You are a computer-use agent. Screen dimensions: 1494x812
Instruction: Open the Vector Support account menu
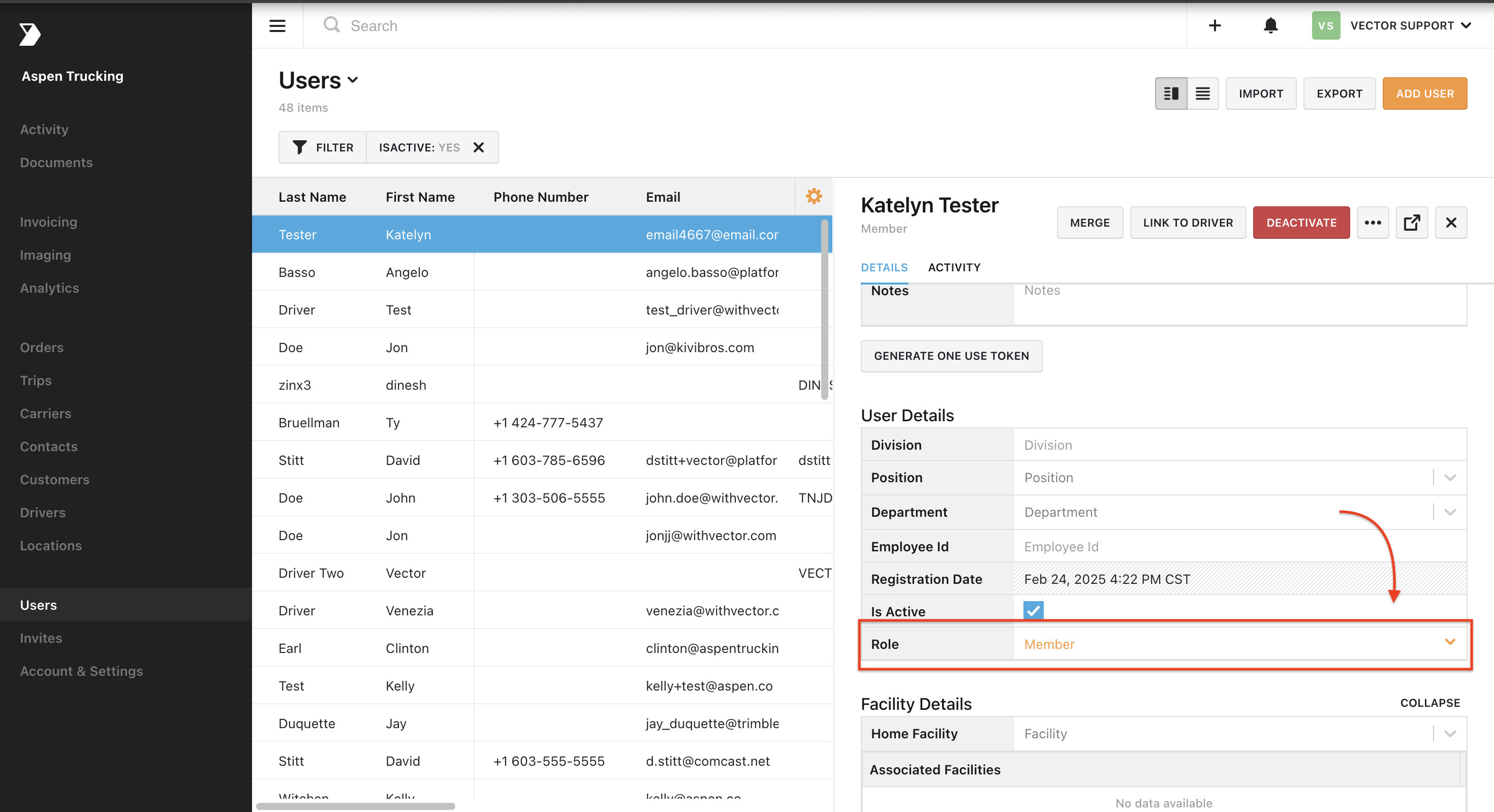(x=1410, y=25)
